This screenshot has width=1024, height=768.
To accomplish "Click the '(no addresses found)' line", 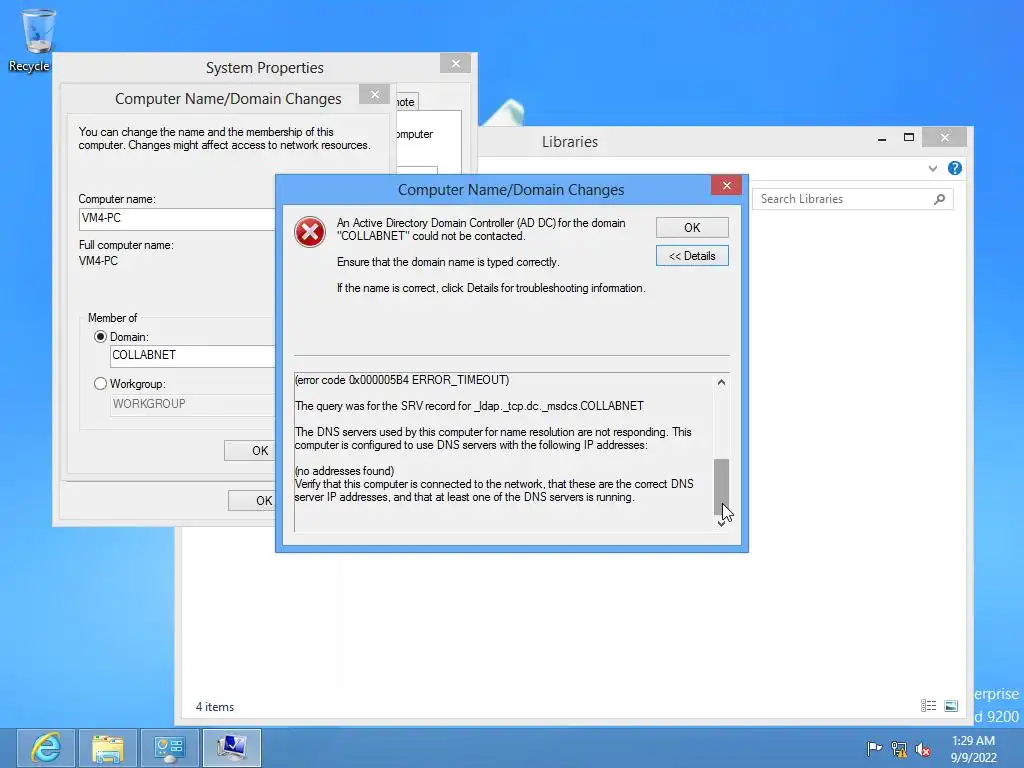I will coord(345,471).
